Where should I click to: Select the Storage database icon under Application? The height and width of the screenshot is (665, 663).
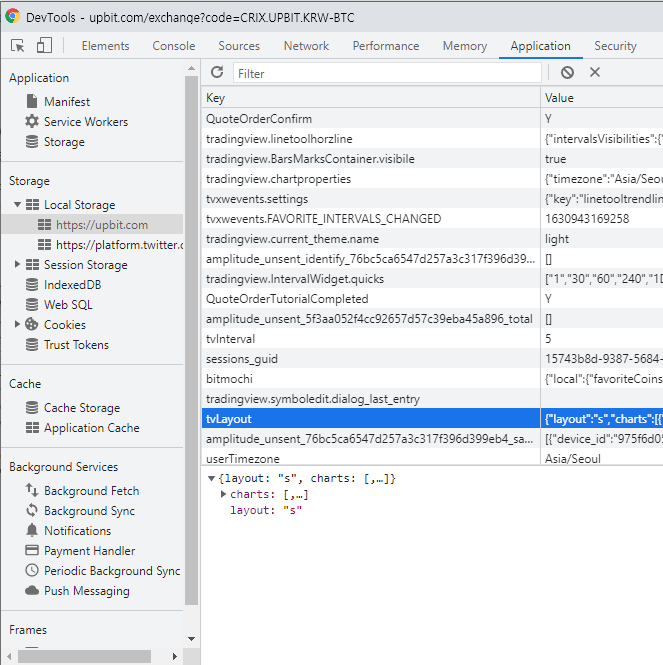(x=32, y=142)
